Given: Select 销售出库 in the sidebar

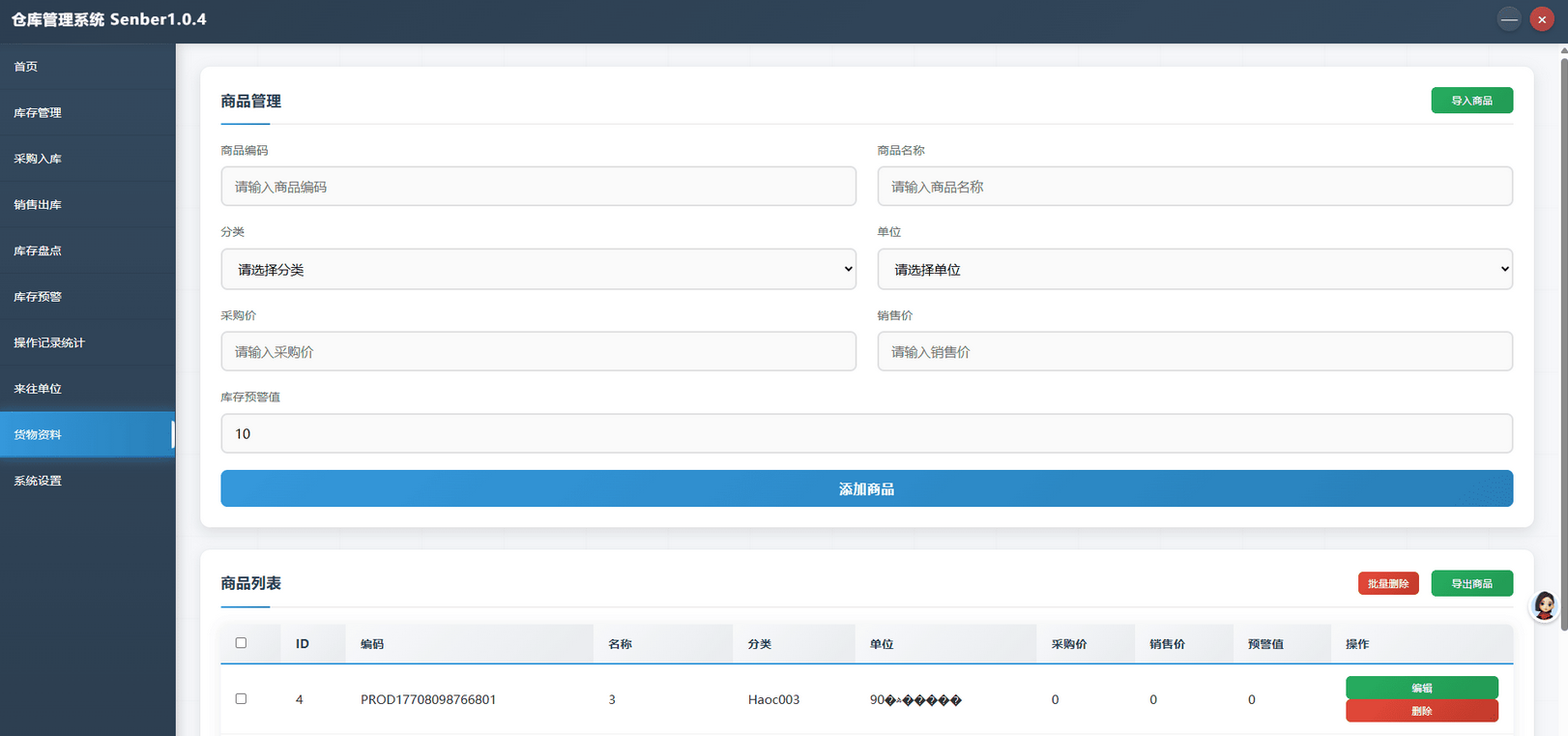Looking at the screenshot, I should pyautogui.click(x=87, y=204).
